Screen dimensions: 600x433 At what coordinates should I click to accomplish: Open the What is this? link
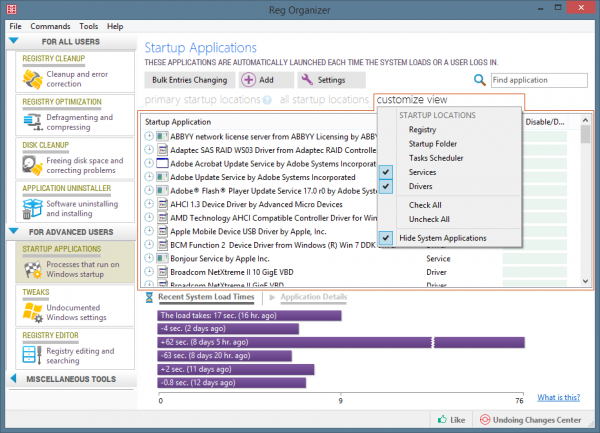[x=558, y=398]
